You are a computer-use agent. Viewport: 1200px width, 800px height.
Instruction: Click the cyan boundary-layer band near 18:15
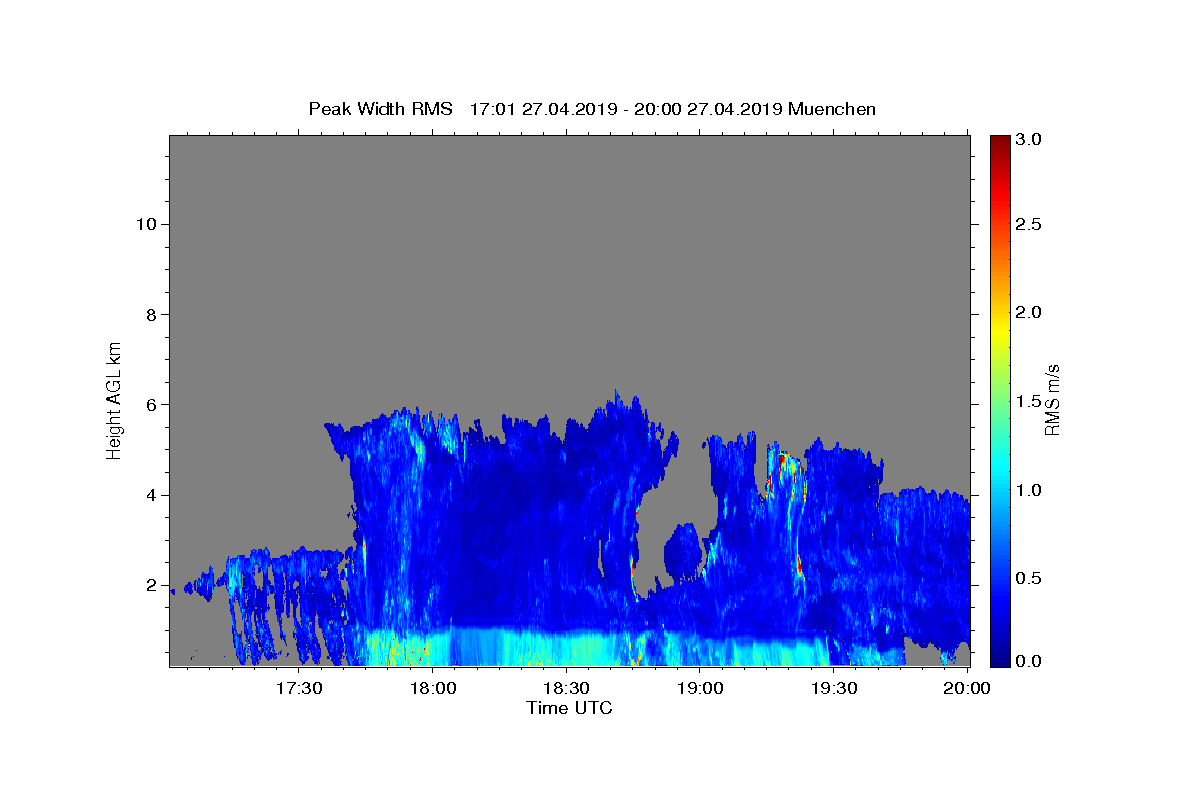500,646
